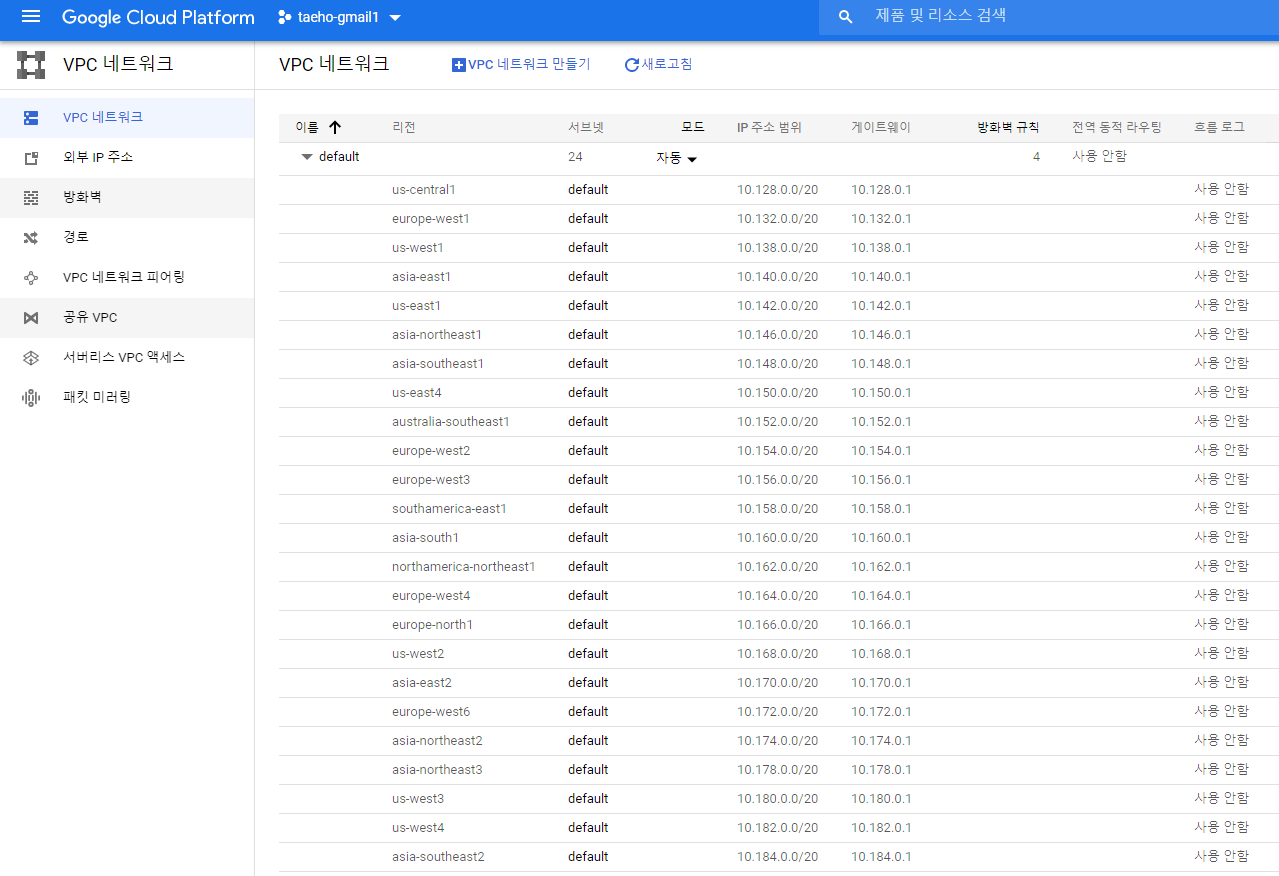Click the search magnifier icon
The width and height of the screenshot is (1279, 876).
[x=845, y=17]
